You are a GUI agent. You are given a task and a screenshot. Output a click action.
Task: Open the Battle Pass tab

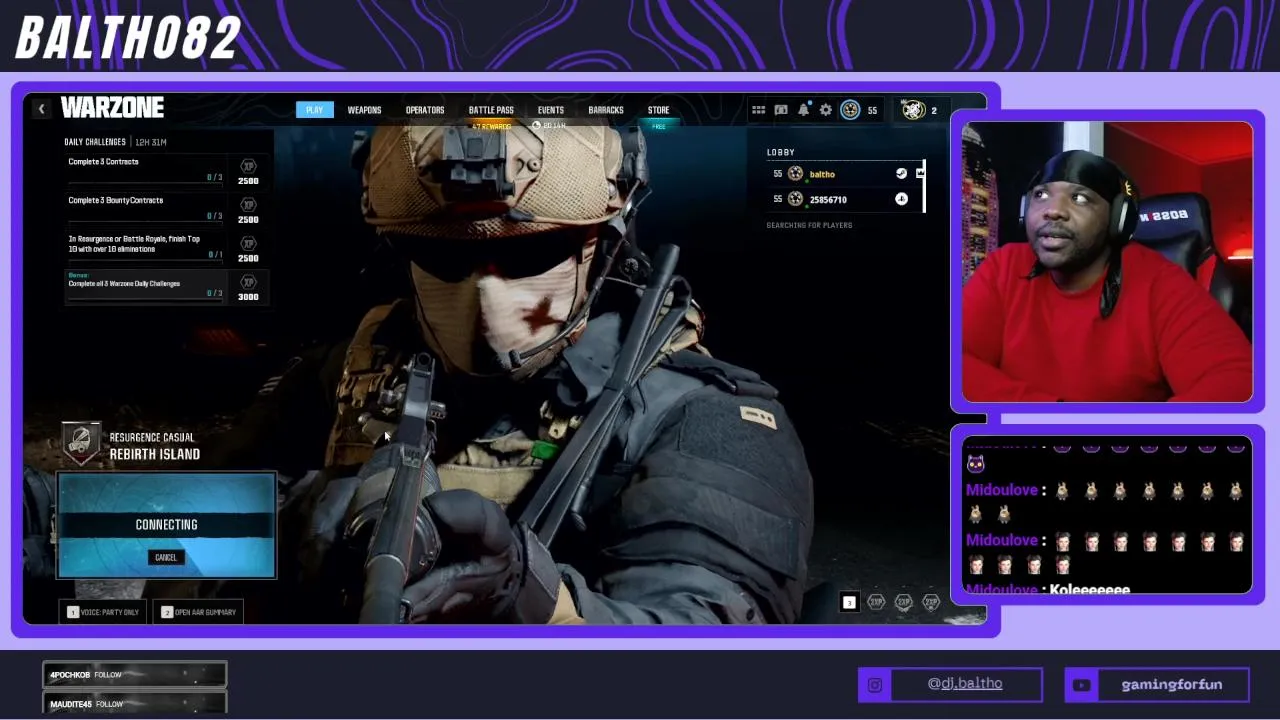pos(491,110)
